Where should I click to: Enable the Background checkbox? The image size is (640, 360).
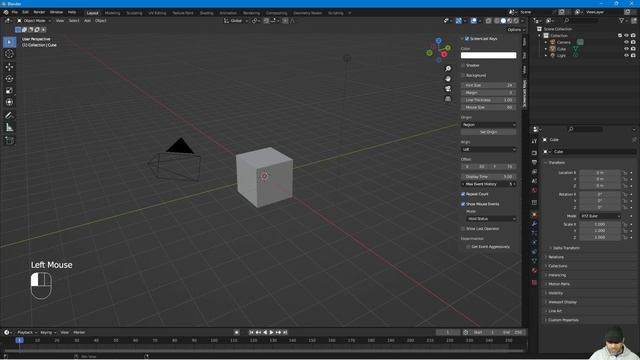click(x=463, y=76)
